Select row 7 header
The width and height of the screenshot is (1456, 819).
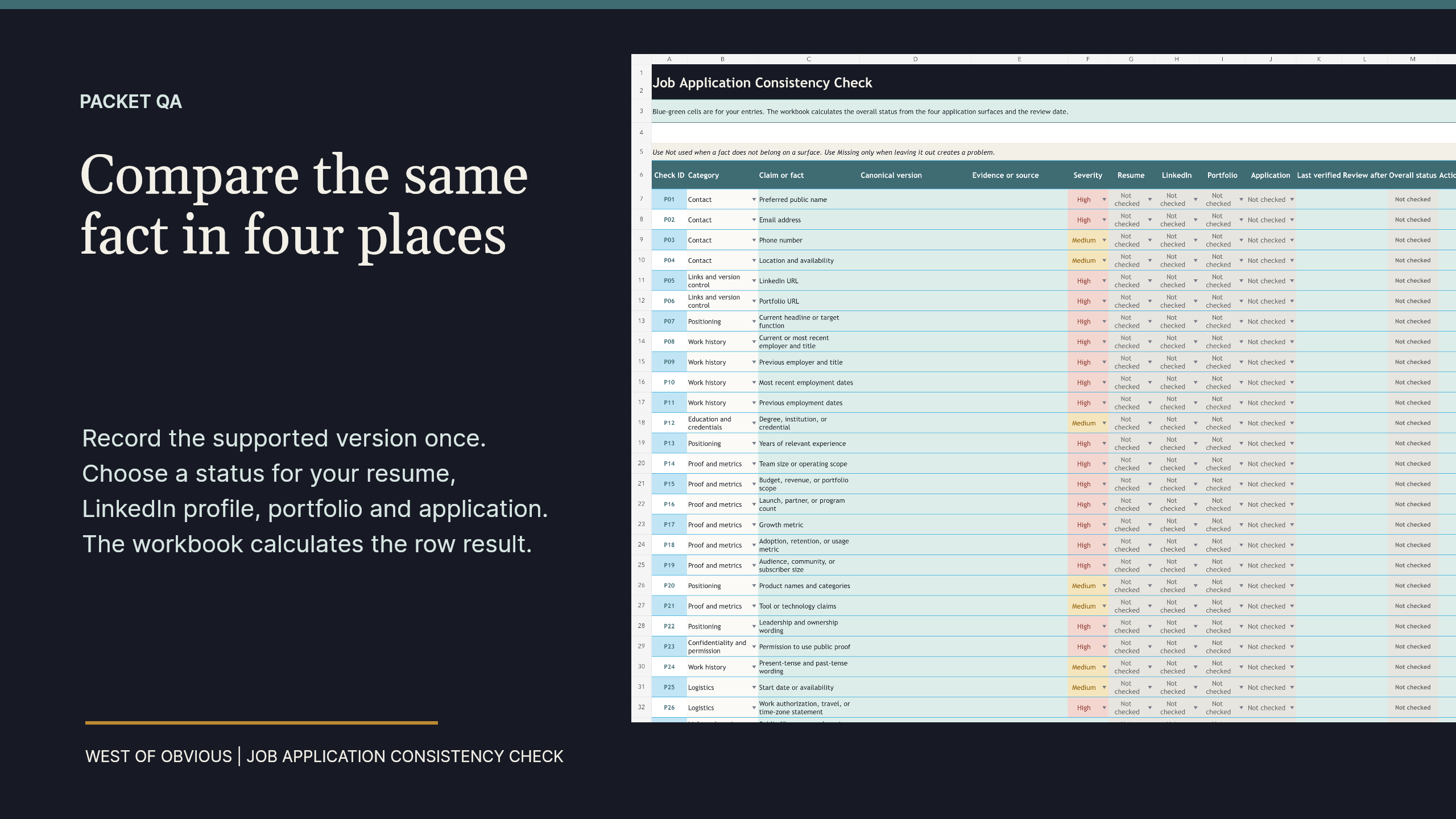(641, 199)
